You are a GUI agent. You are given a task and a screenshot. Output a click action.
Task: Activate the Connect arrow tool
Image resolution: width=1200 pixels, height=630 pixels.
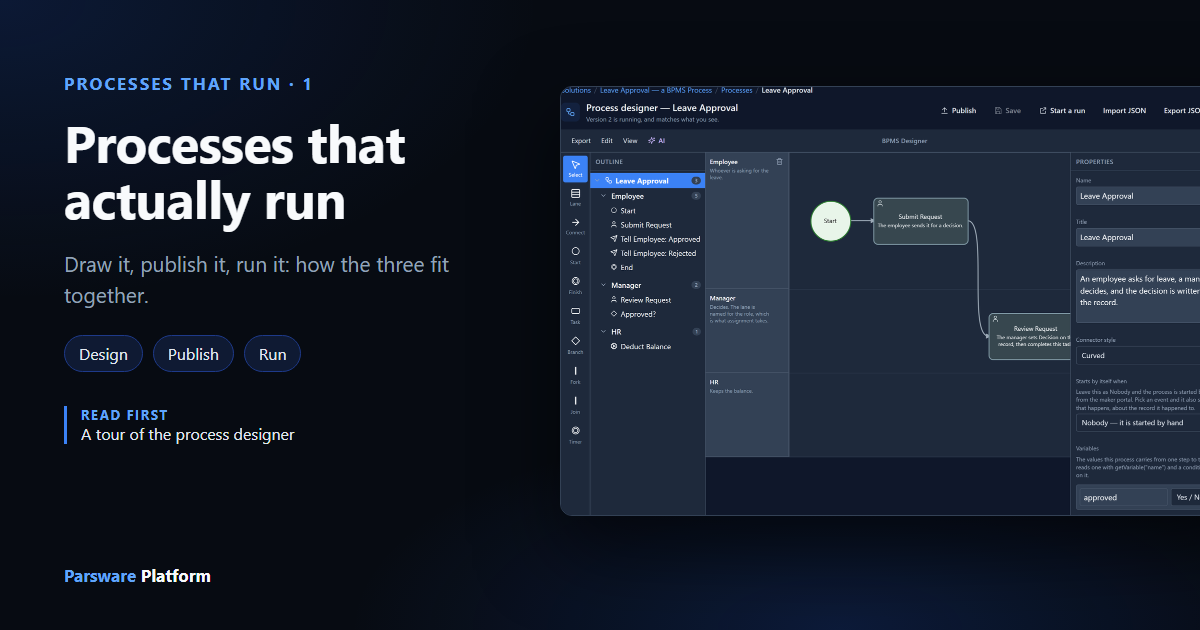click(575, 226)
